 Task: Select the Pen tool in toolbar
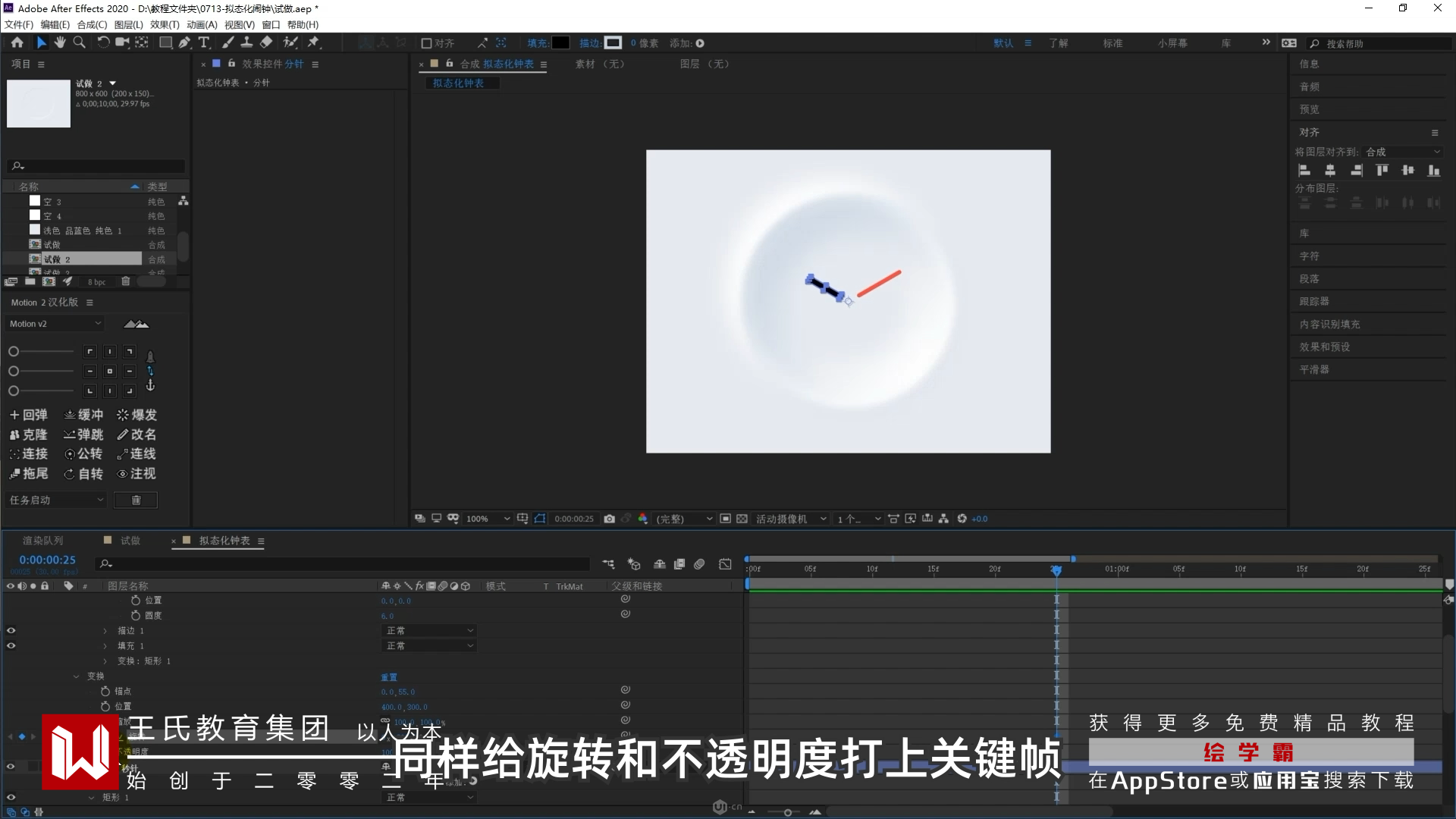(x=184, y=43)
